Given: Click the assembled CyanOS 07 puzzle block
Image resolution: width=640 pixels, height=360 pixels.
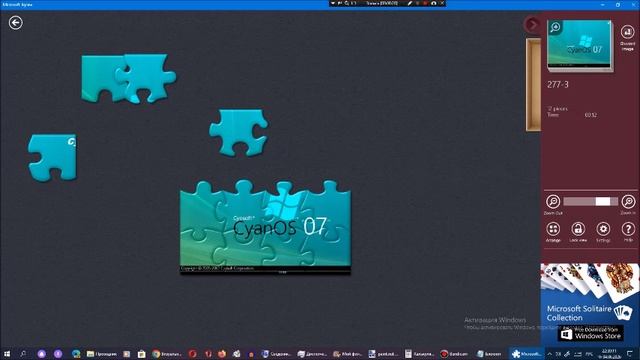Looking at the screenshot, I should coord(265,227).
